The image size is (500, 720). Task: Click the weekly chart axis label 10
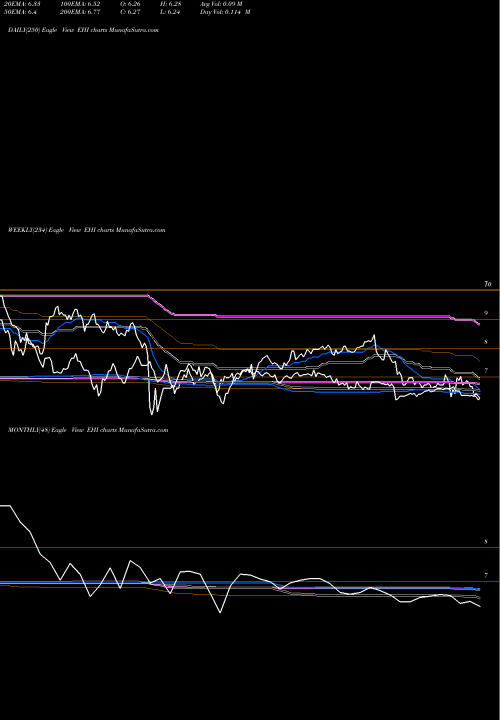click(x=488, y=284)
